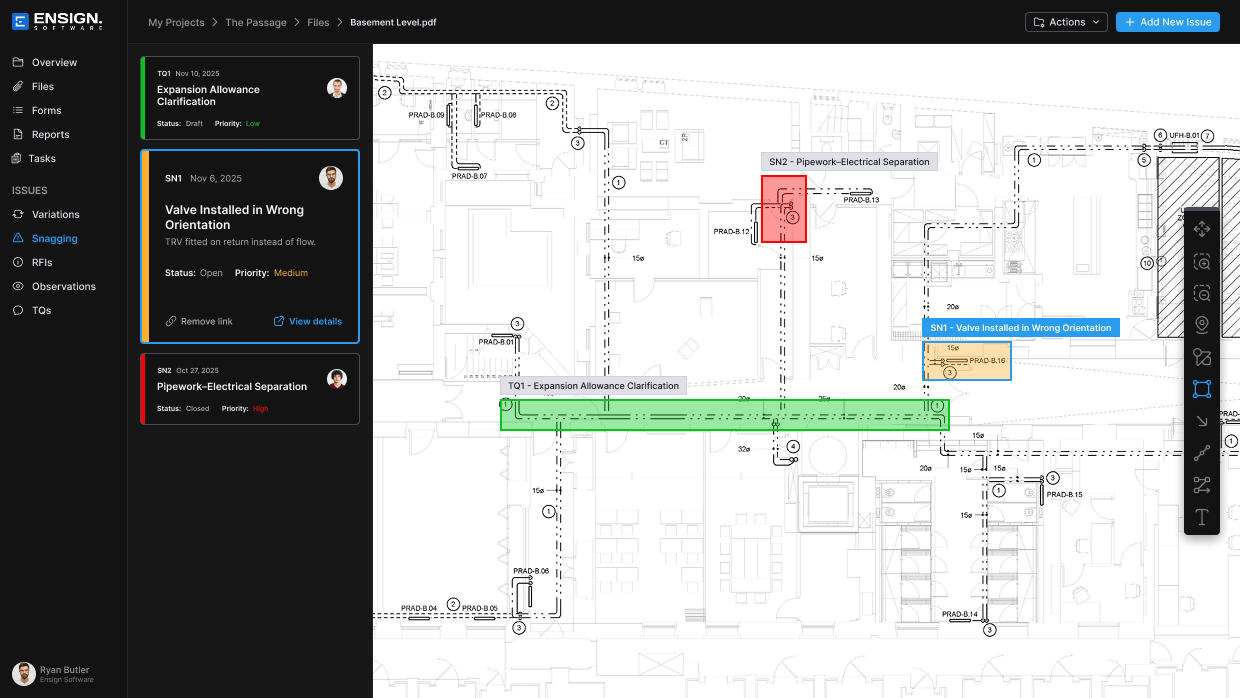
Task: Click the High priority value on SN2 card
Action: coord(260,408)
